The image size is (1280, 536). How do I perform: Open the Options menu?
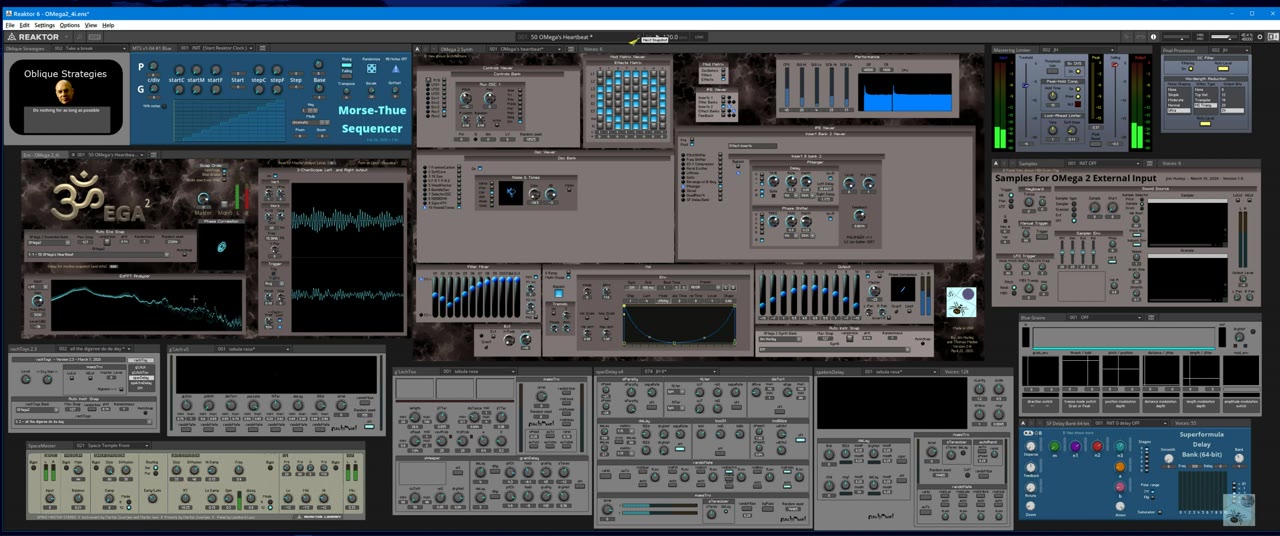point(70,25)
